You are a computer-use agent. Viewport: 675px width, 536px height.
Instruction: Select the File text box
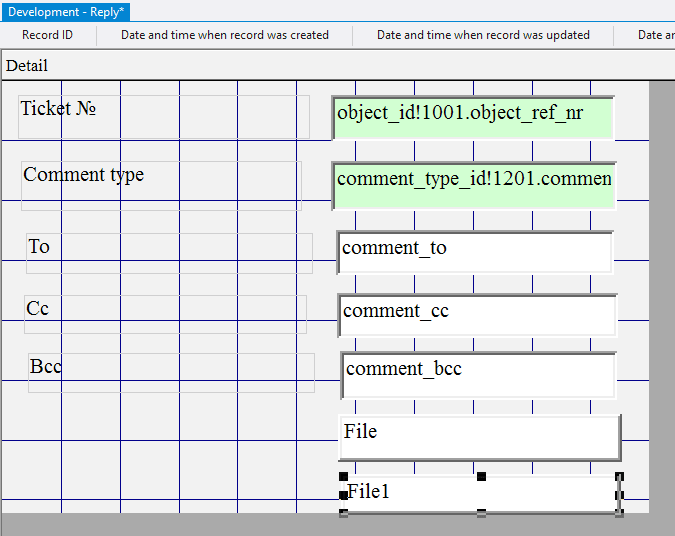tap(479, 437)
